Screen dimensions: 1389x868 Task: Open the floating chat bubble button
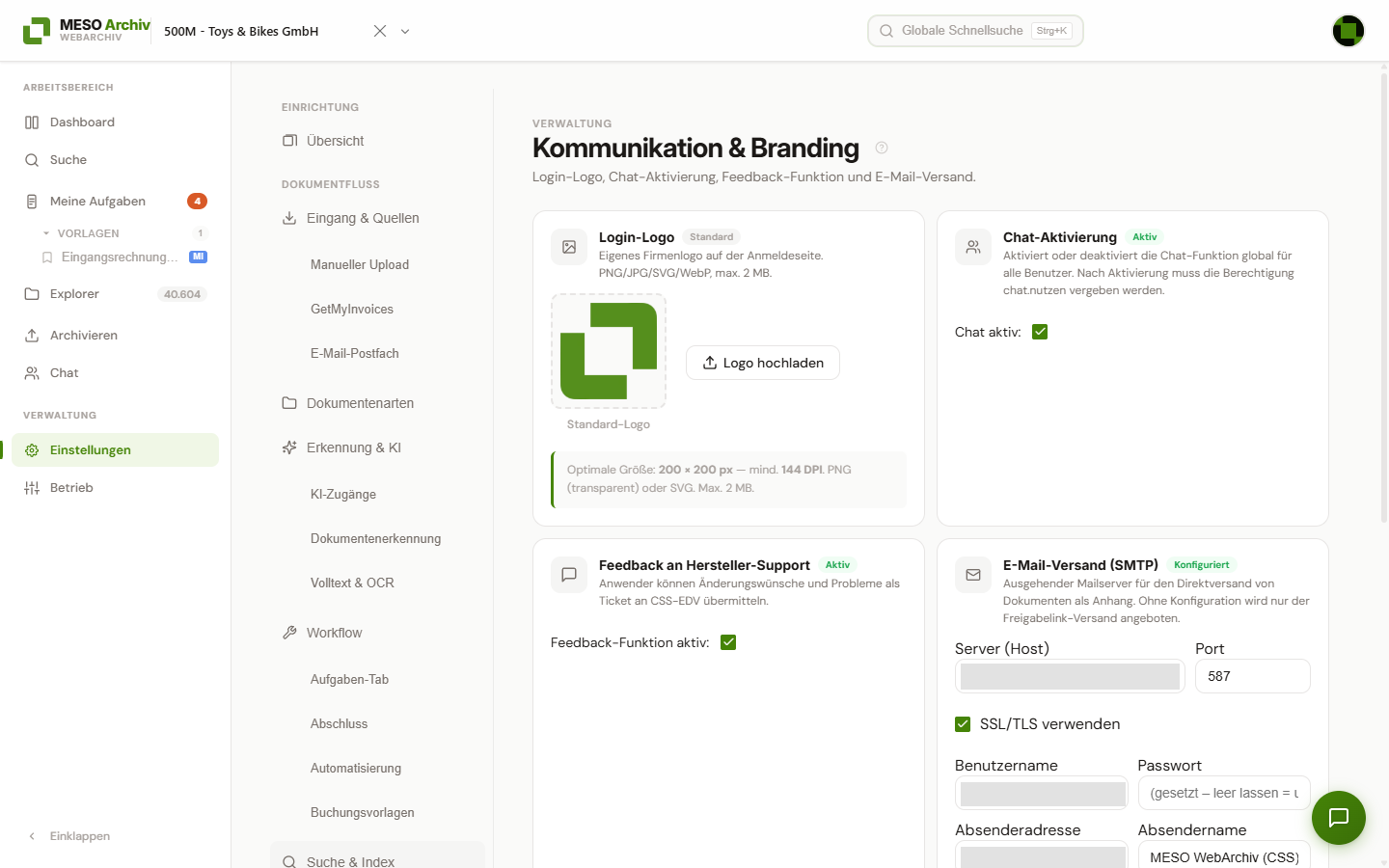(x=1339, y=818)
